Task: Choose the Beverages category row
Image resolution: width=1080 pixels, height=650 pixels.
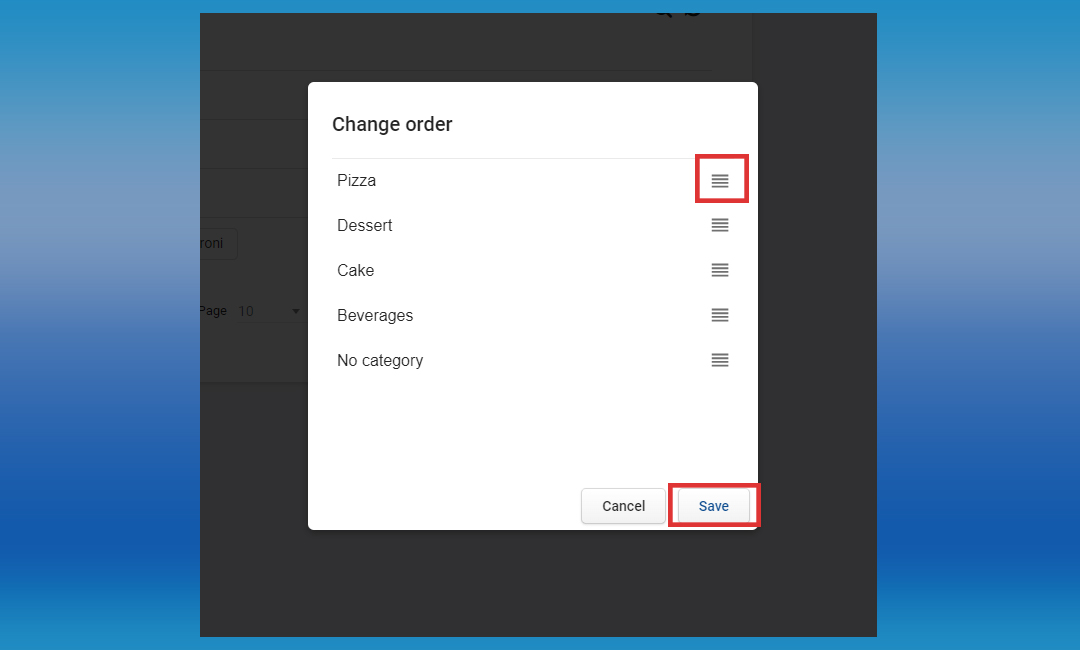Action: [x=375, y=316]
